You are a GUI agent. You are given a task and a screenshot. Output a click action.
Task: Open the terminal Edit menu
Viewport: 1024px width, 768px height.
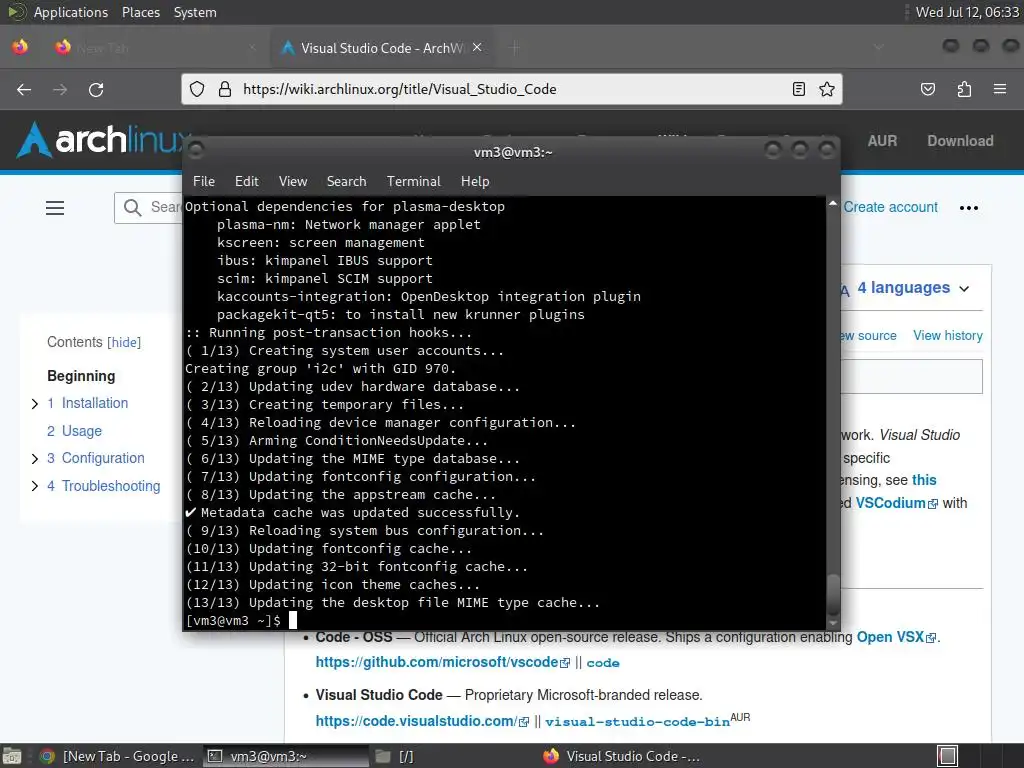(x=246, y=182)
